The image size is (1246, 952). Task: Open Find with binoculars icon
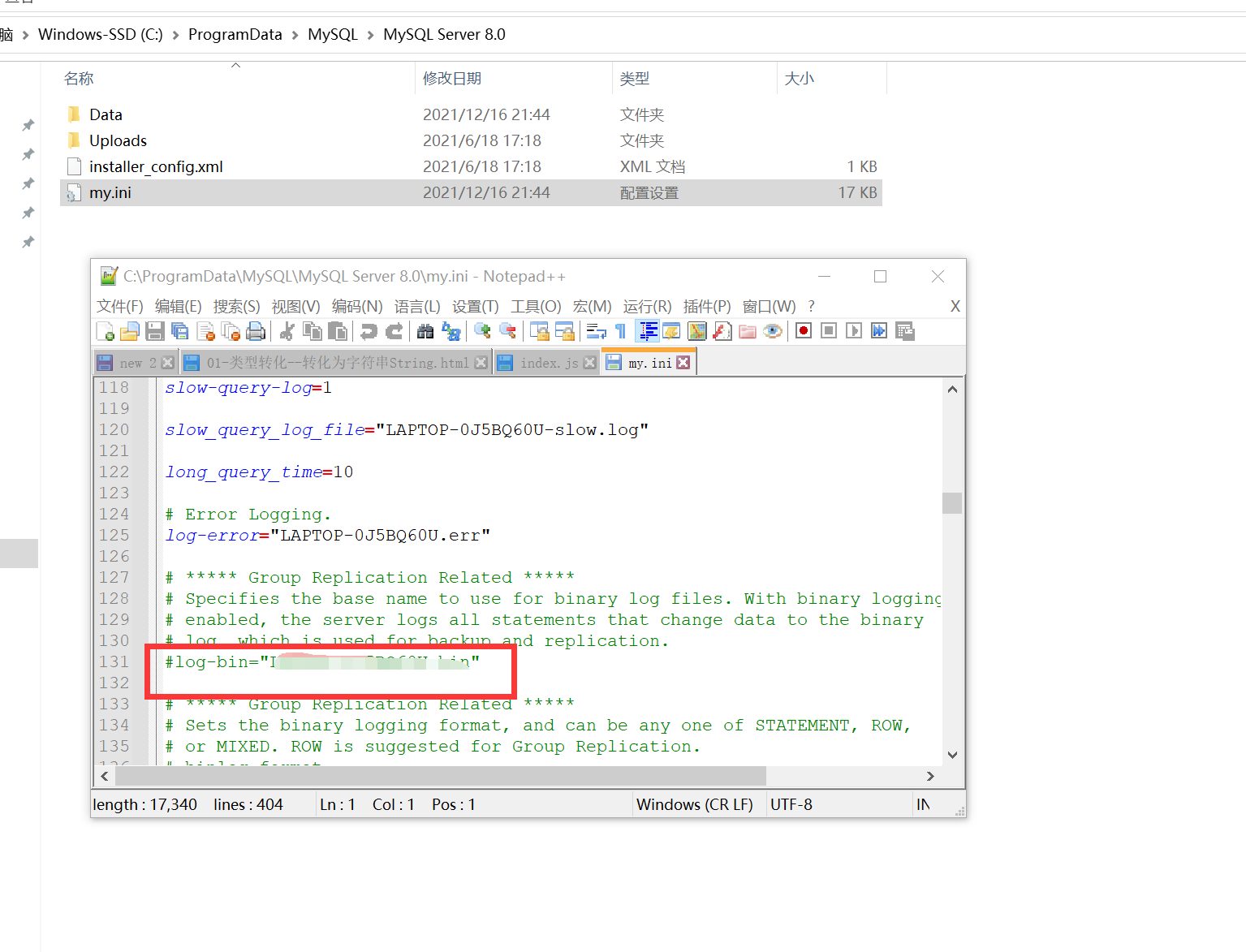click(x=425, y=331)
